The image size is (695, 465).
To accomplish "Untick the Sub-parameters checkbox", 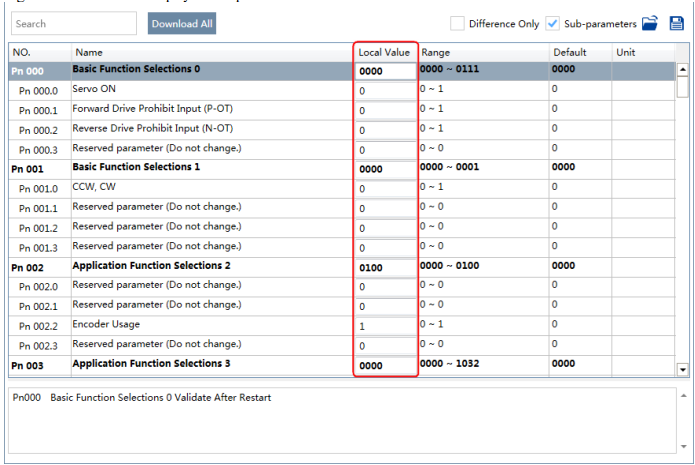I will pos(552,23).
